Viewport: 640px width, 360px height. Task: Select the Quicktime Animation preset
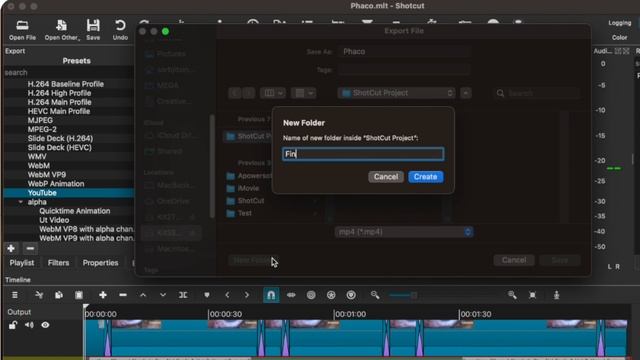click(x=75, y=211)
